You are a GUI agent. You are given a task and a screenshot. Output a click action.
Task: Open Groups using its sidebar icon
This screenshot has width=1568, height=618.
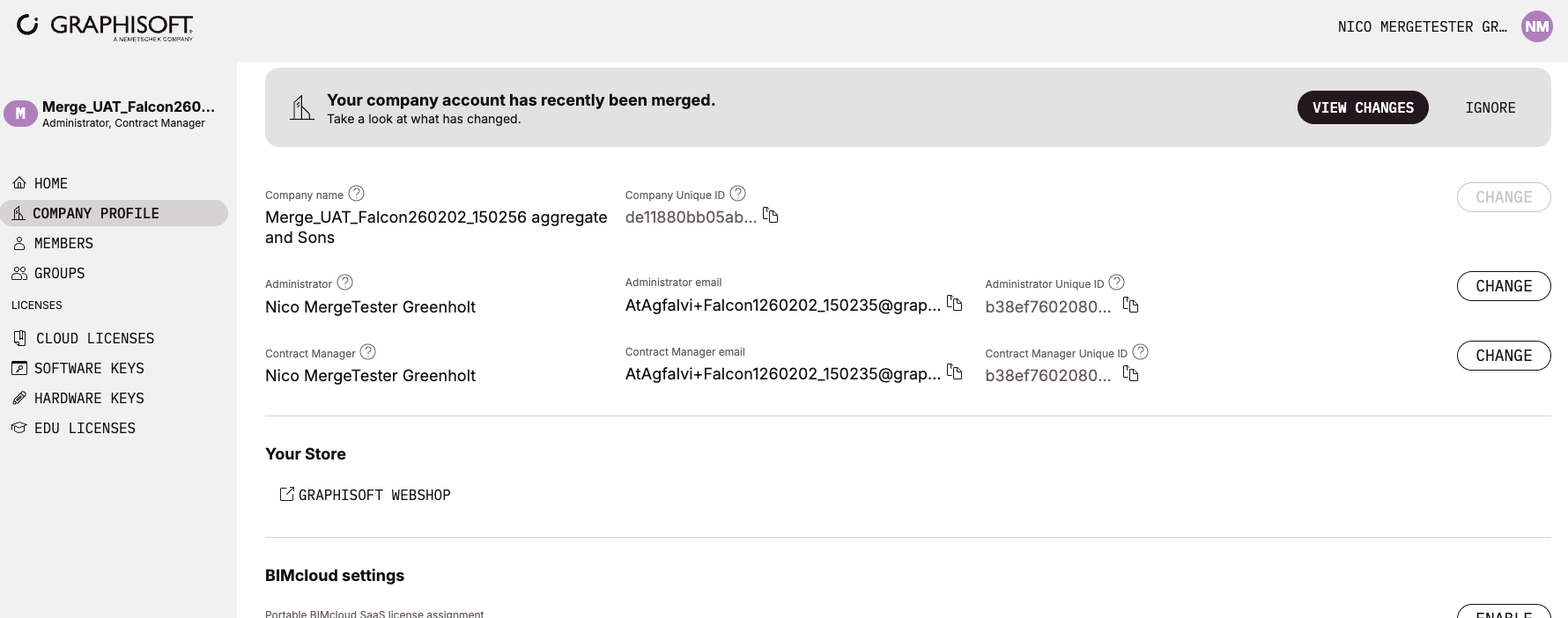(x=19, y=273)
